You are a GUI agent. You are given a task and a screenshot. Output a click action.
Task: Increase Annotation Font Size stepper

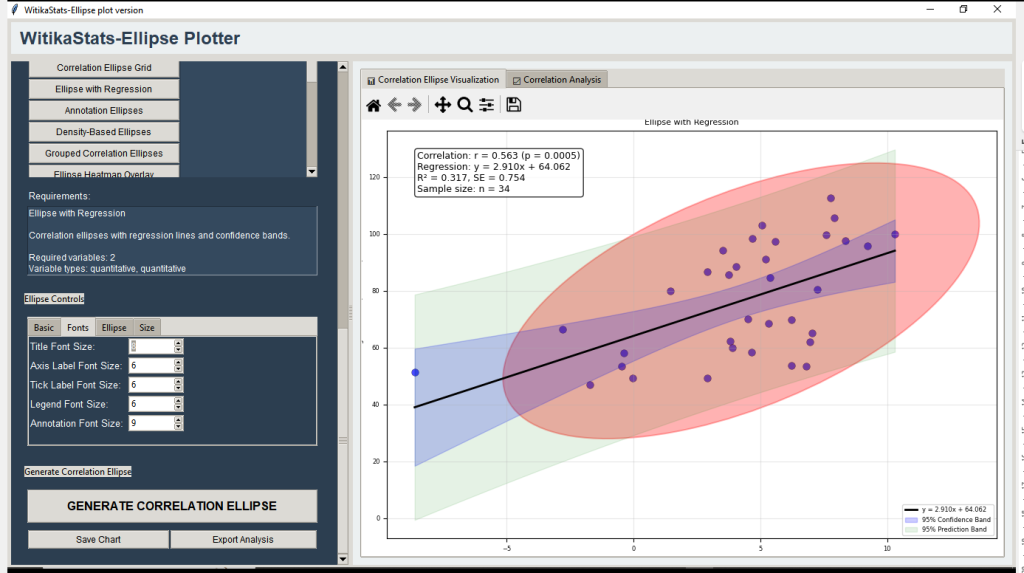pyautogui.click(x=178, y=420)
